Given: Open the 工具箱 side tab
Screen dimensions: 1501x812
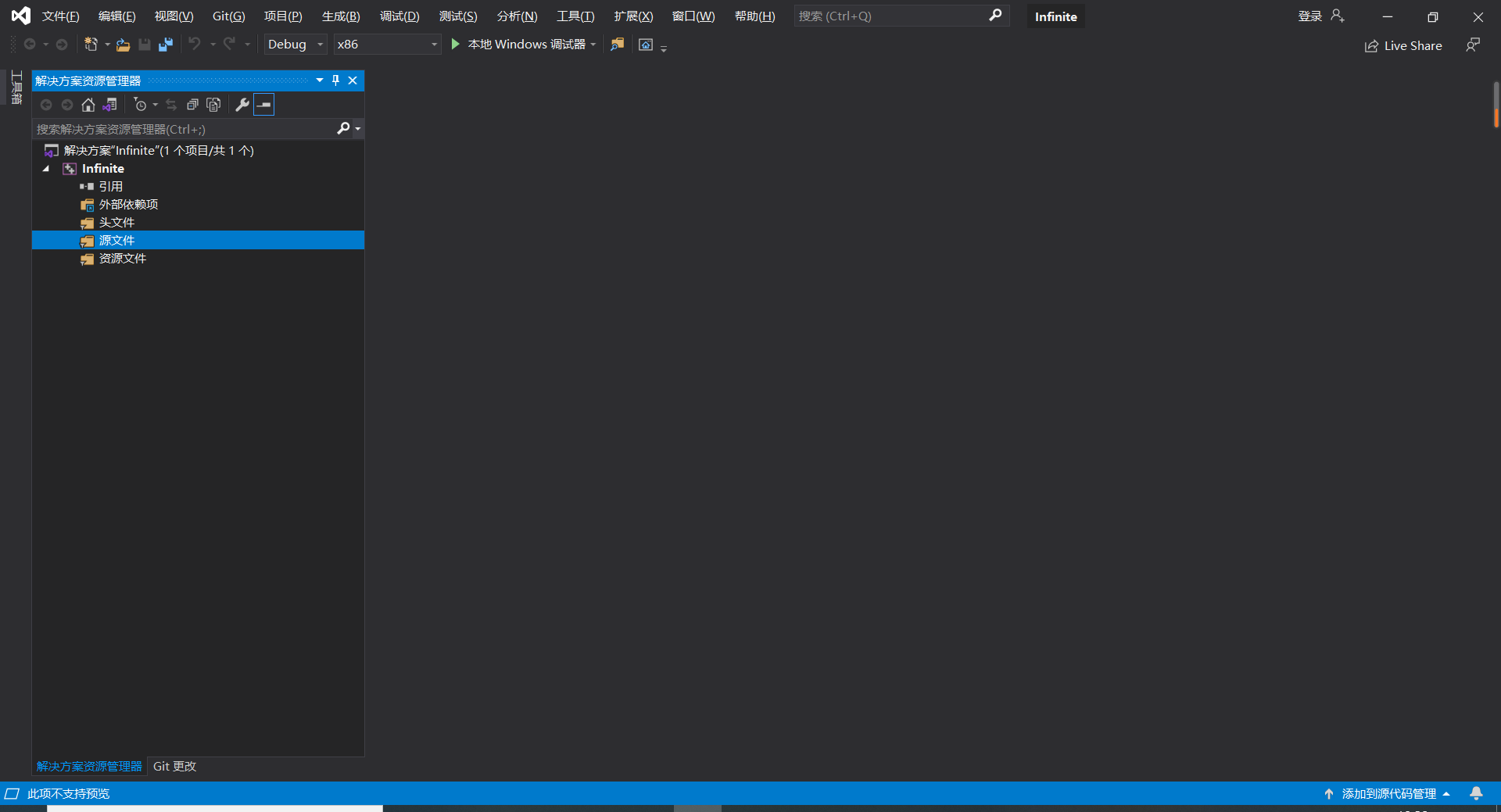Looking at the screenshot, I should 16,87.
